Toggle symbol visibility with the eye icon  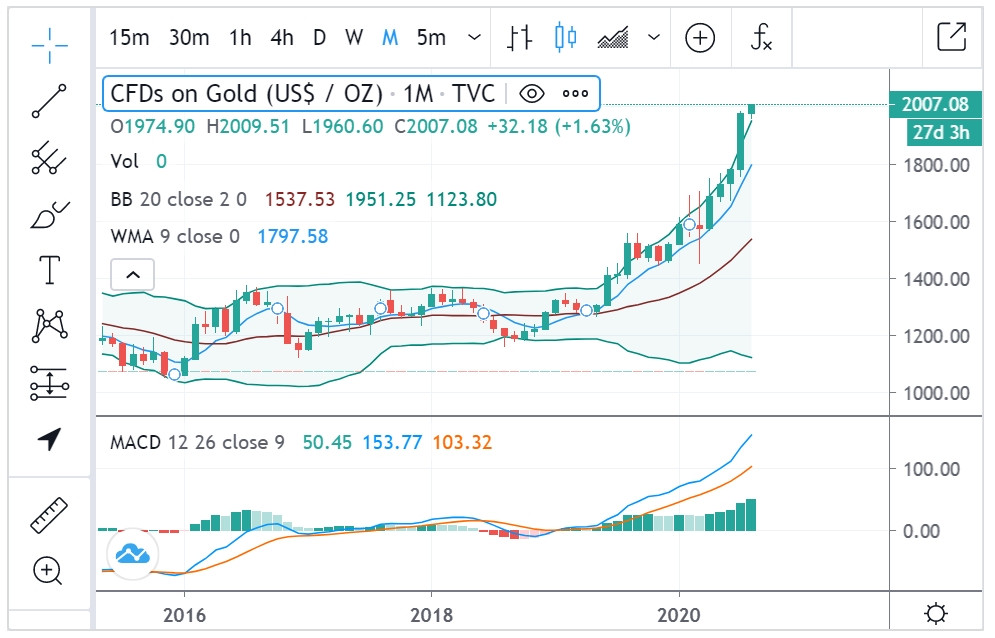[532, 94]
